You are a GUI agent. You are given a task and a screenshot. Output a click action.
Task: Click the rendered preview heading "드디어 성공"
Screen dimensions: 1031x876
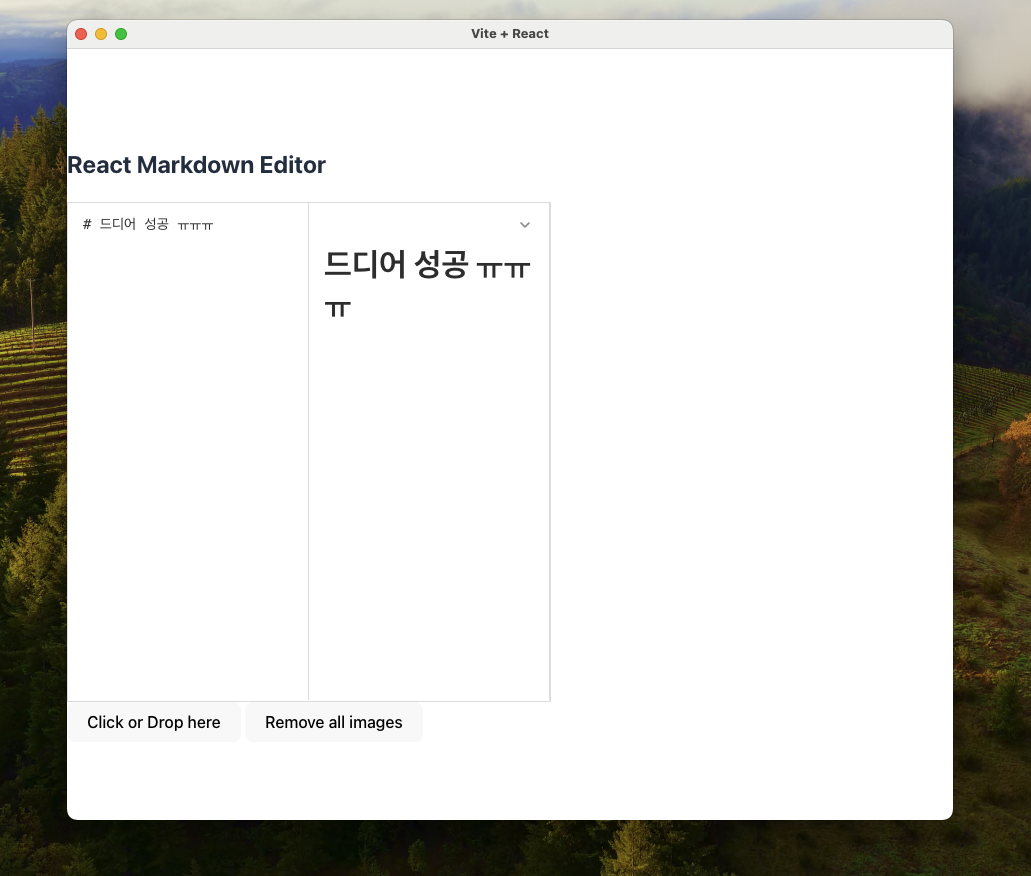(396, 264)
